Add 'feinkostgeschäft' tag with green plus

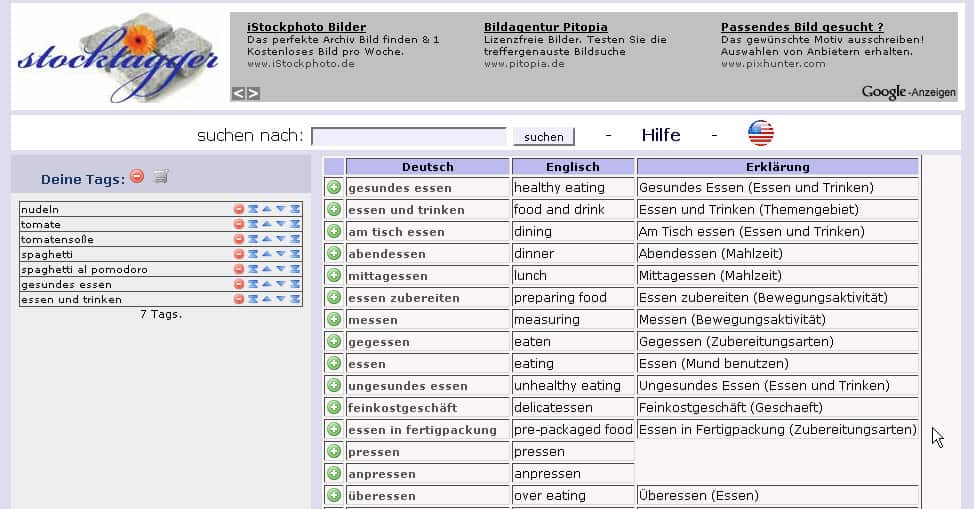pyautogui.click(x=334, y=408)
